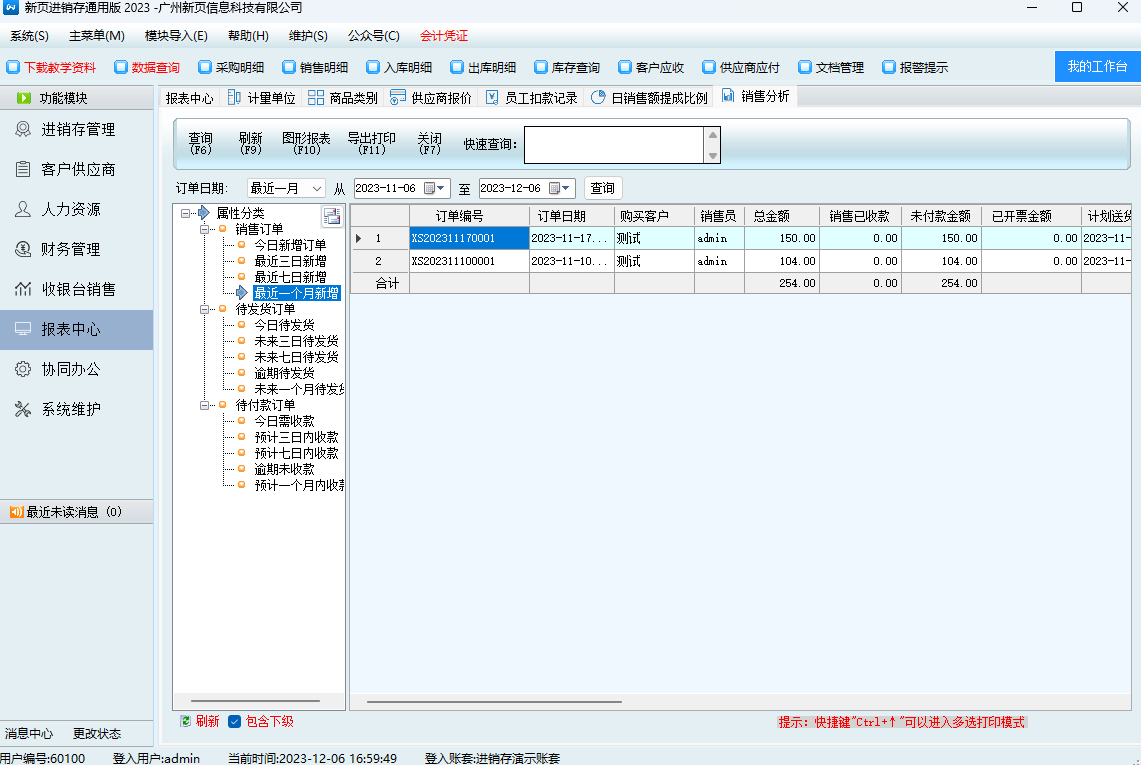The height and width of the screenshot is (765, 1141).
Task: Click horizontal scrollbar under data grid
Action: coord(494,702)
